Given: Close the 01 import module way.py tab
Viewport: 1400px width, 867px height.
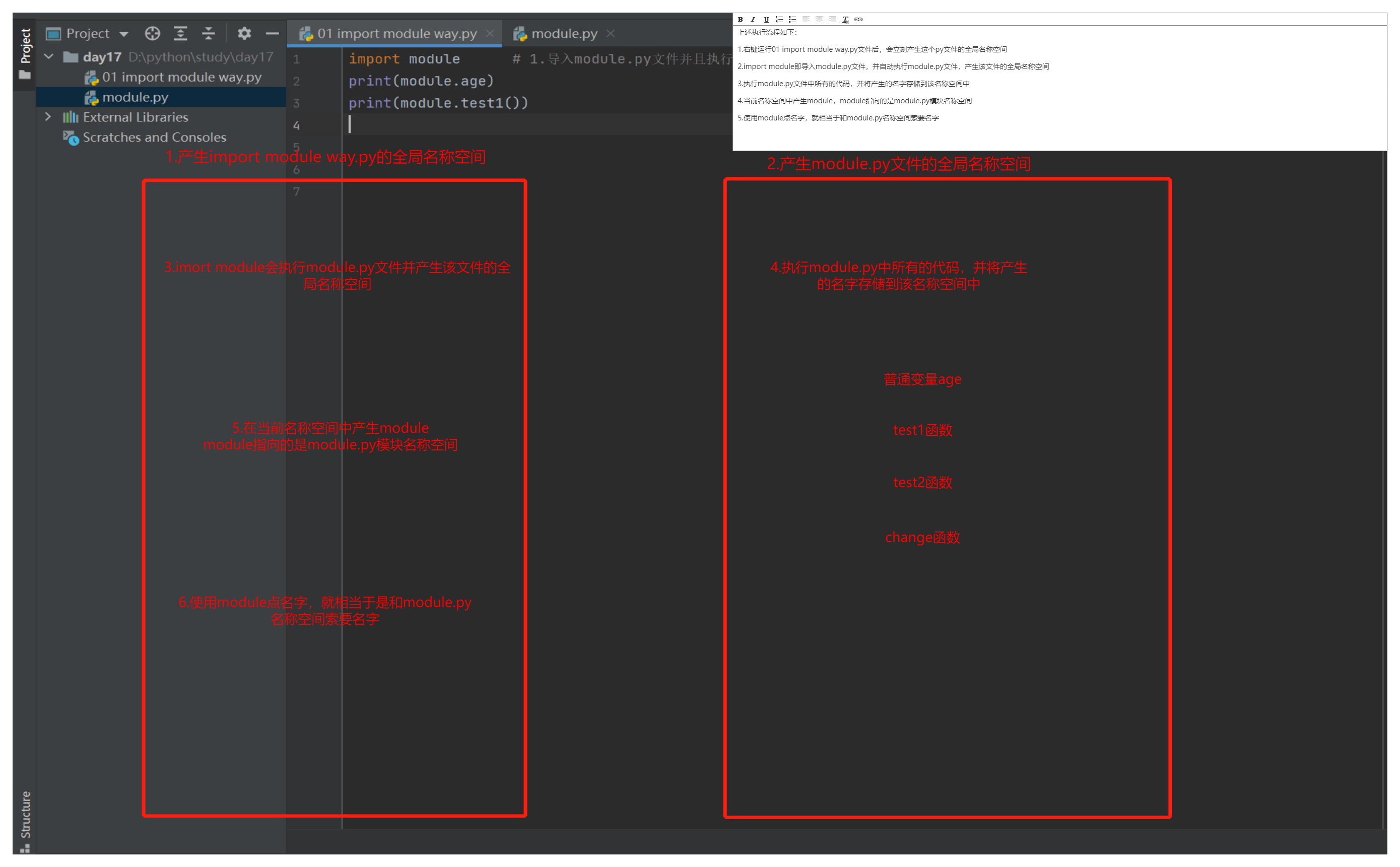Looking at the screenshot, I should point(490,33).
